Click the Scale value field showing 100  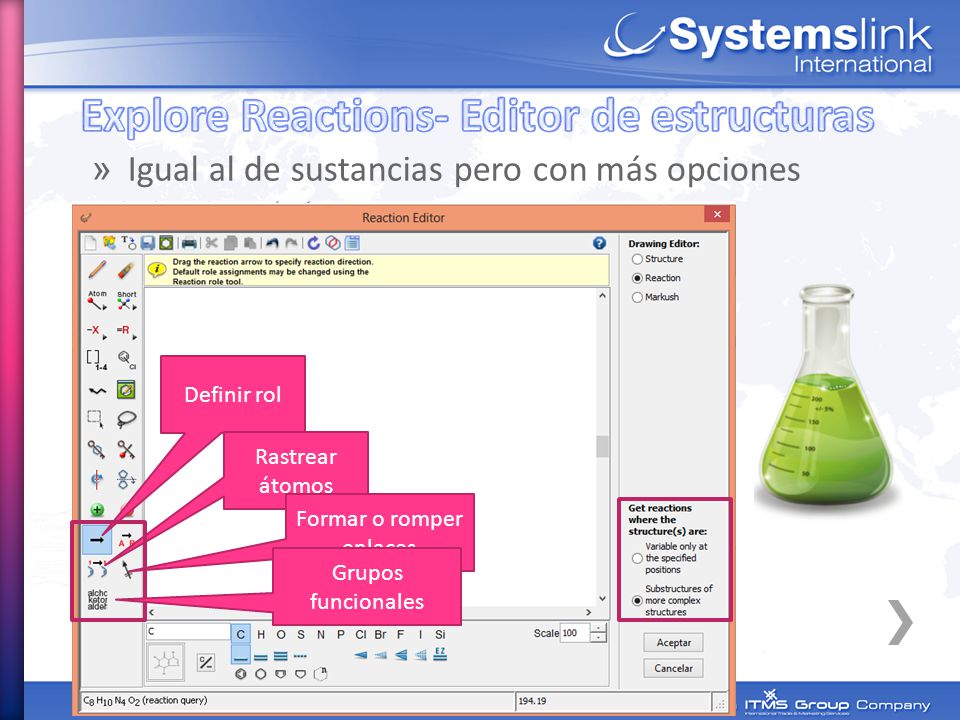pyautogui.click(x=574, y=633)
